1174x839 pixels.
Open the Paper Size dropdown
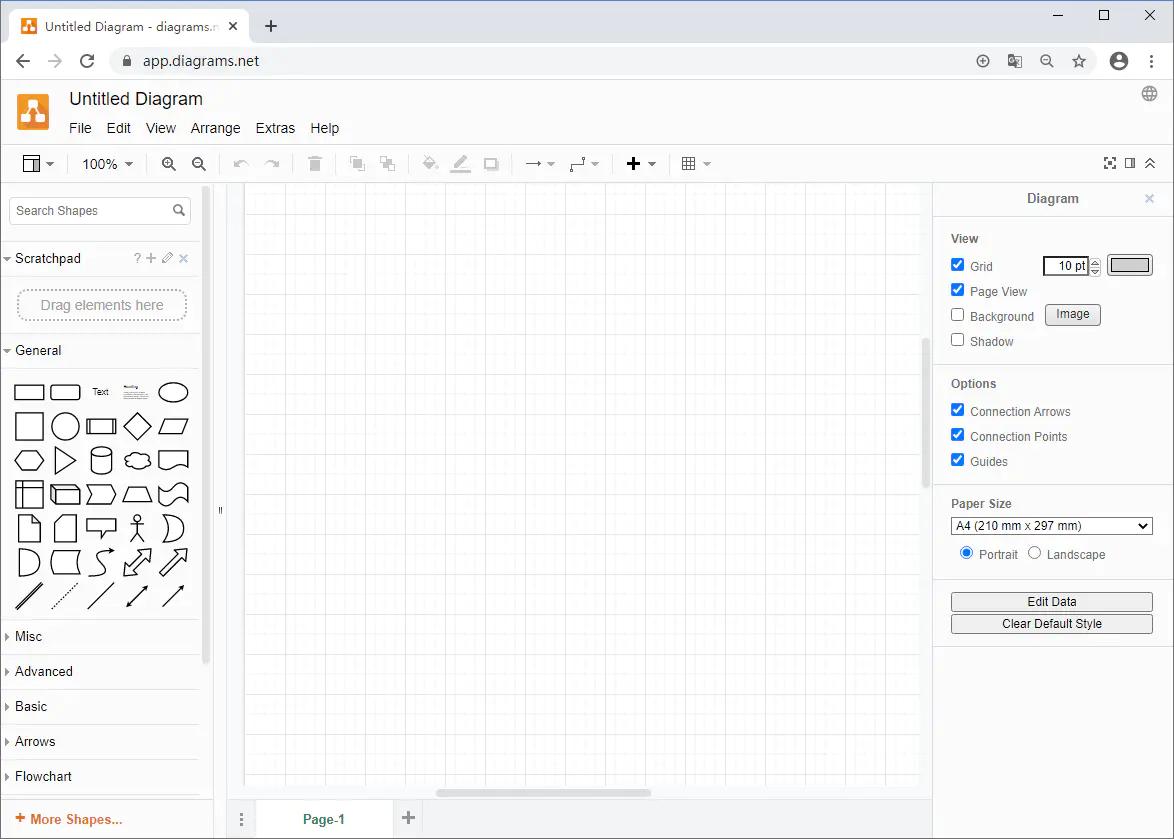(1051, 526)
